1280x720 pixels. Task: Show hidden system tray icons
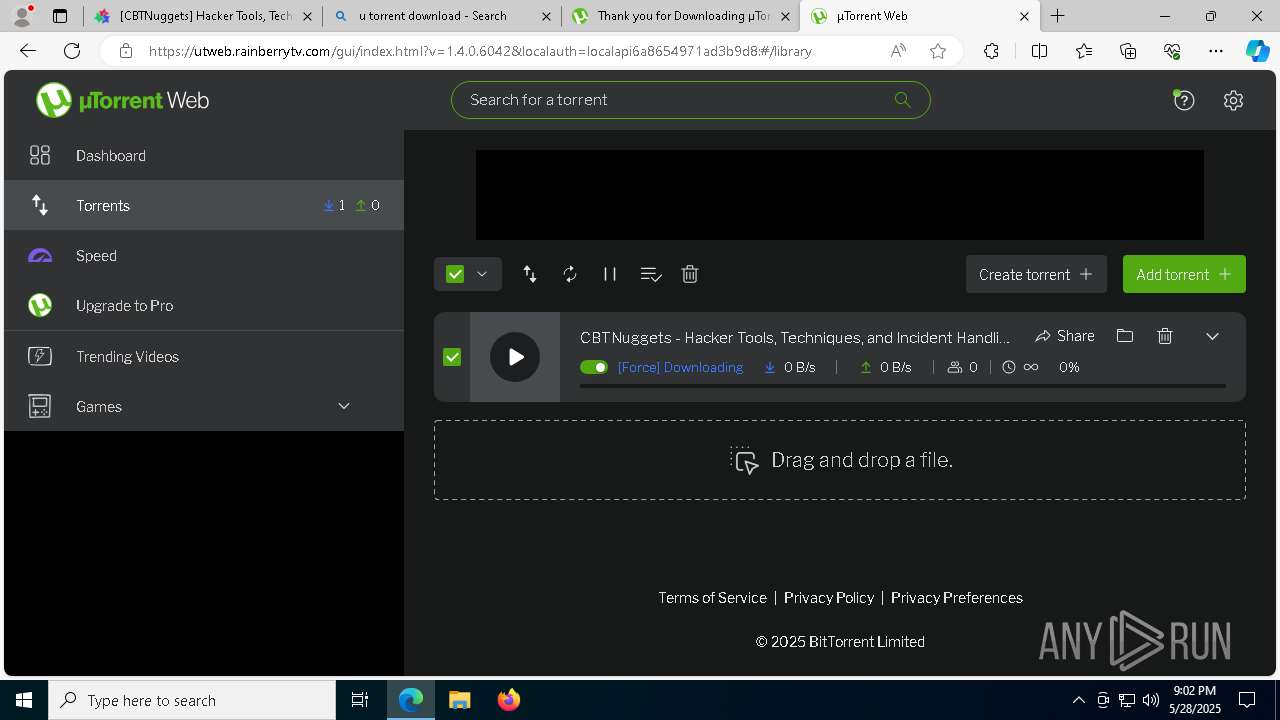[x=1078, y=700]
